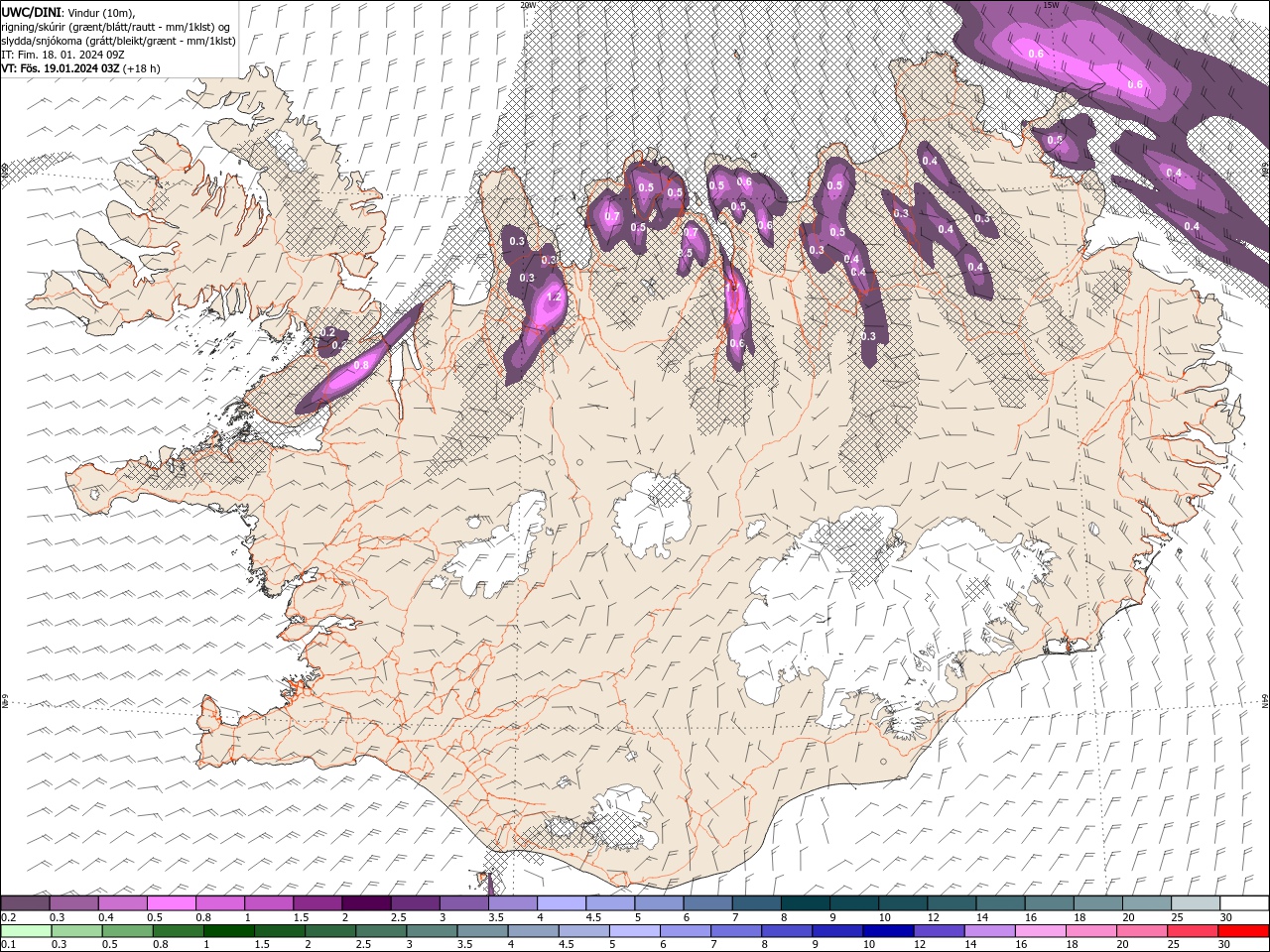Click the 0.8 value inside the western snow band

pyautogui.click(x=362, y=365)
